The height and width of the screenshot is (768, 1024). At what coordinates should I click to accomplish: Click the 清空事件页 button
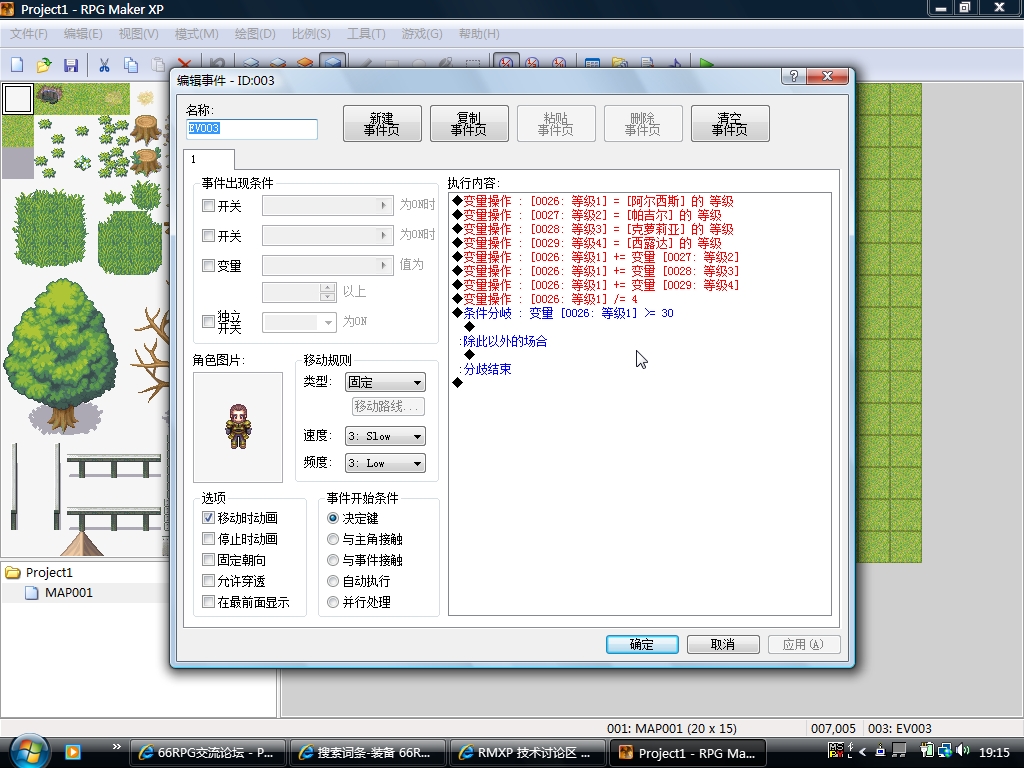click(730, 123)
